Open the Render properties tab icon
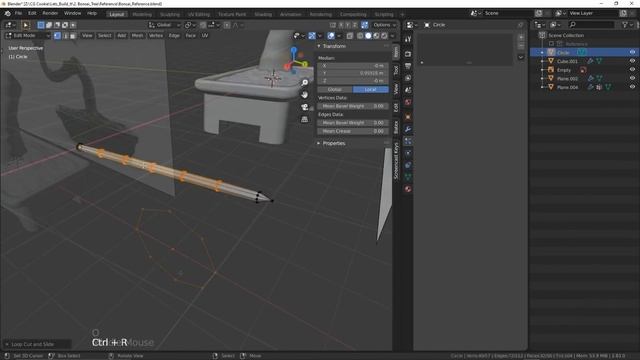This screenshot has width=640, height=360. 408,54
